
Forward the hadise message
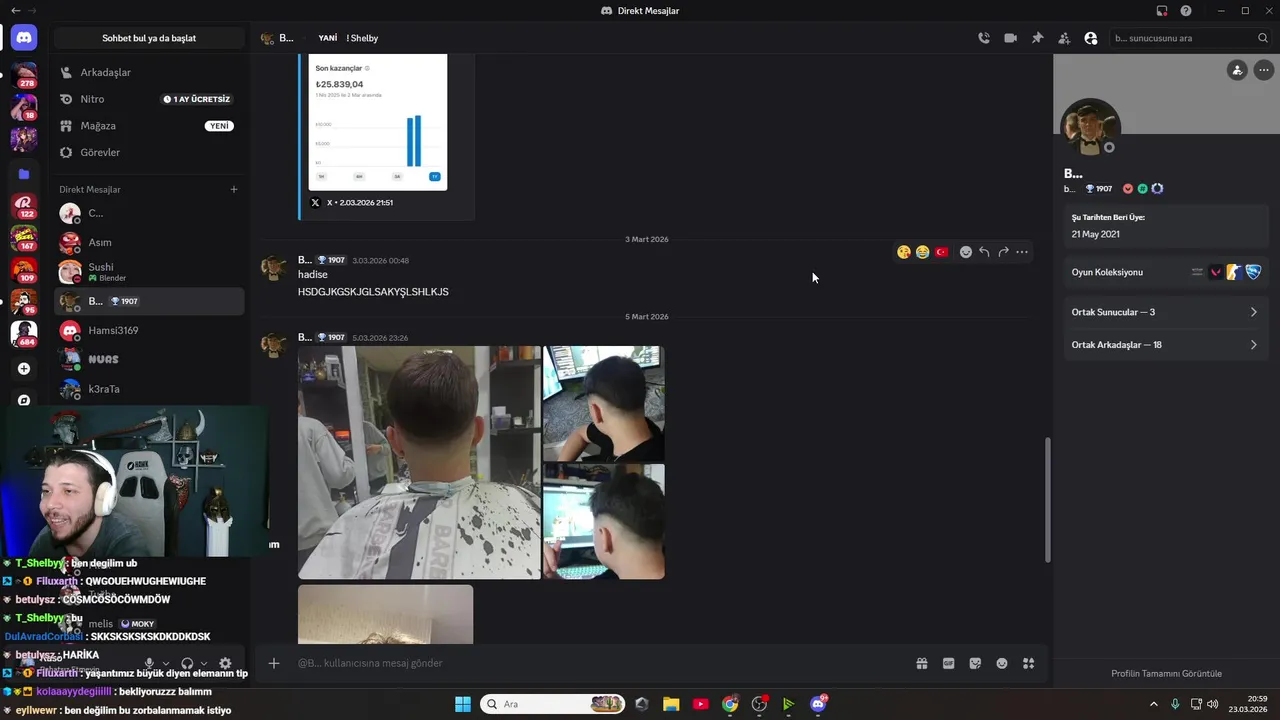tap(1003, 252)
